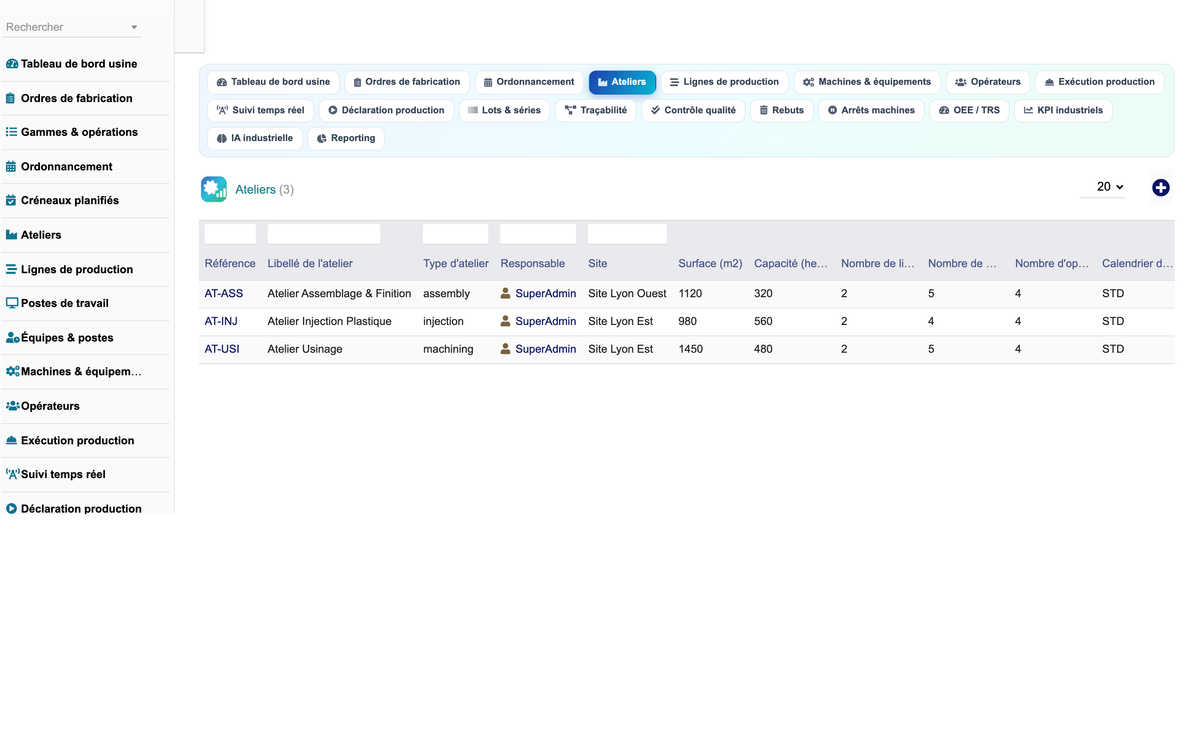Open the Arrêts machines tab
The height and width of the screenshot is (743, 1200).
[x=871, y=110]
